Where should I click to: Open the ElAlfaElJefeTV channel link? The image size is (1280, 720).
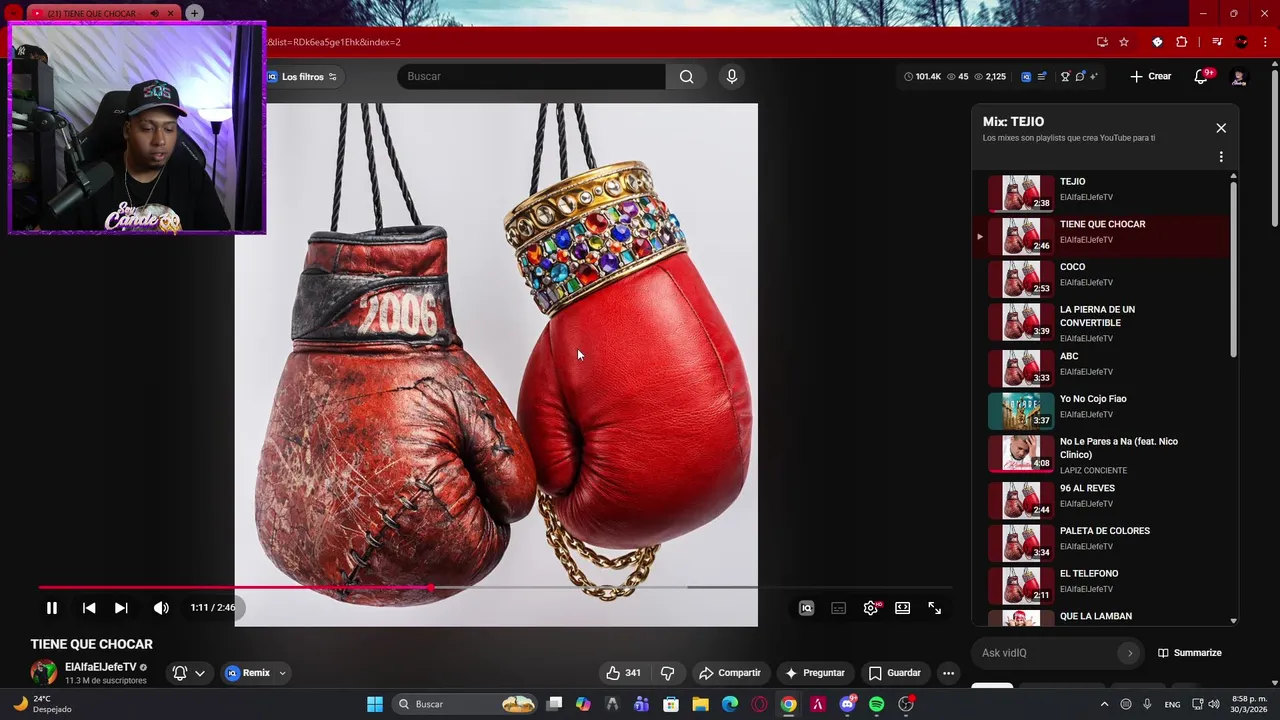point(101,667)
